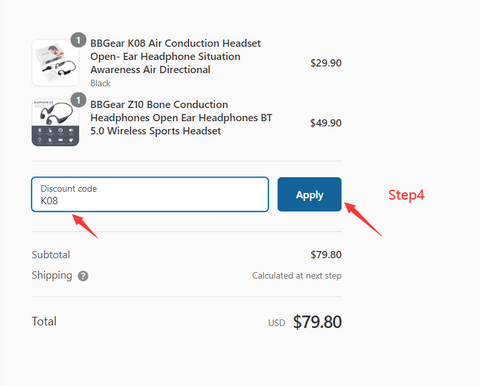
Task: Select the BBGear Z10 headphones thumbnail
Action: [55, 123]
